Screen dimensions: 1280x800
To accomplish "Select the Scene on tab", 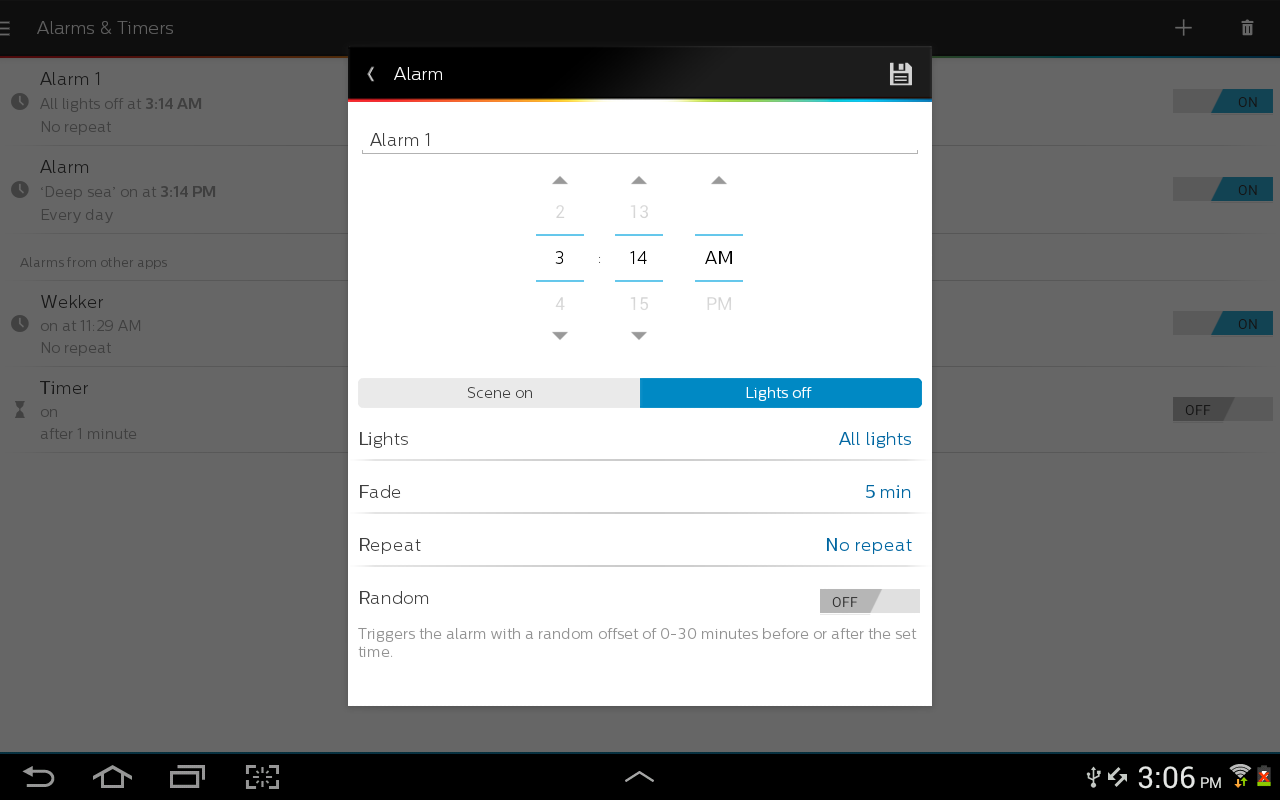I will (499, 392).
